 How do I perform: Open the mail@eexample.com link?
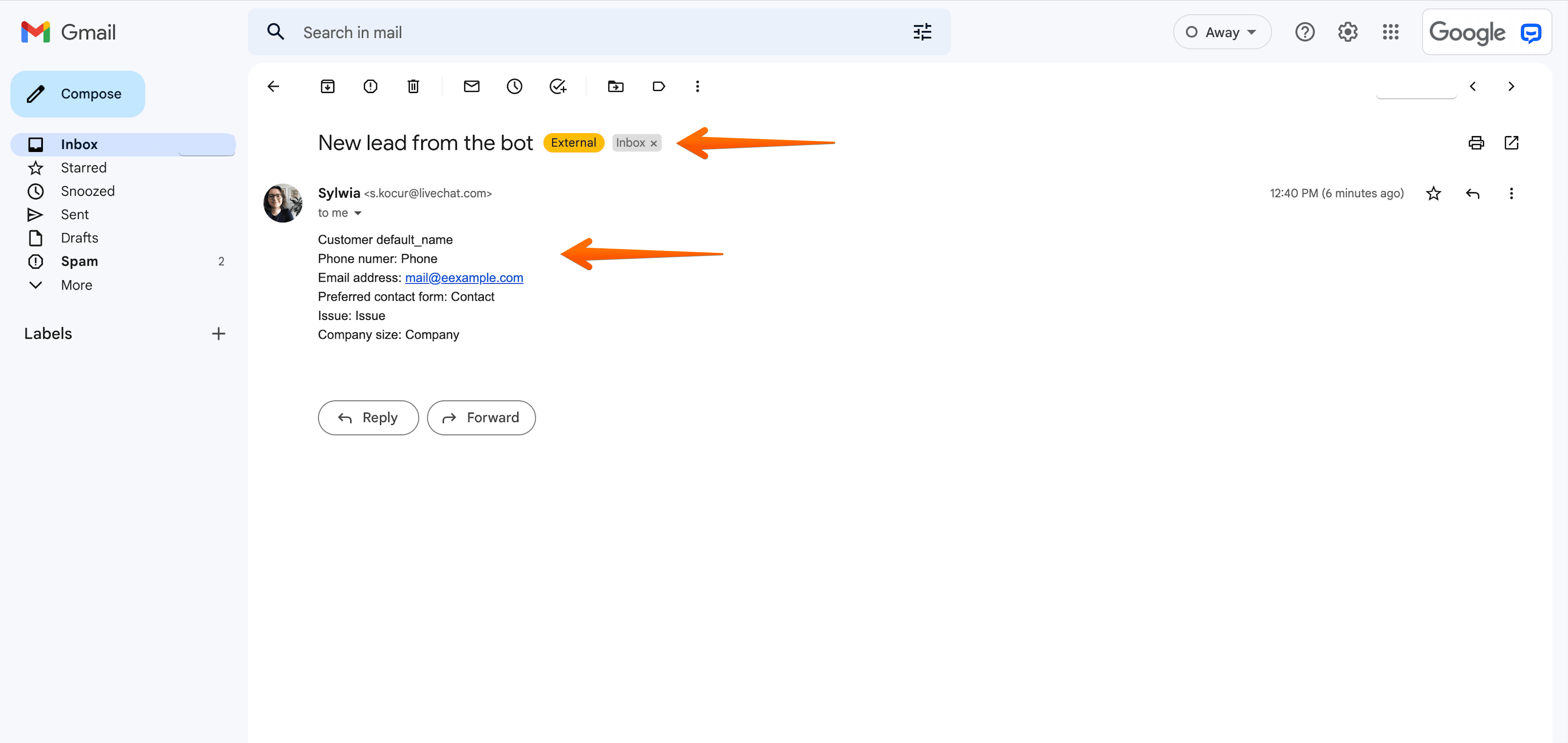464,278
